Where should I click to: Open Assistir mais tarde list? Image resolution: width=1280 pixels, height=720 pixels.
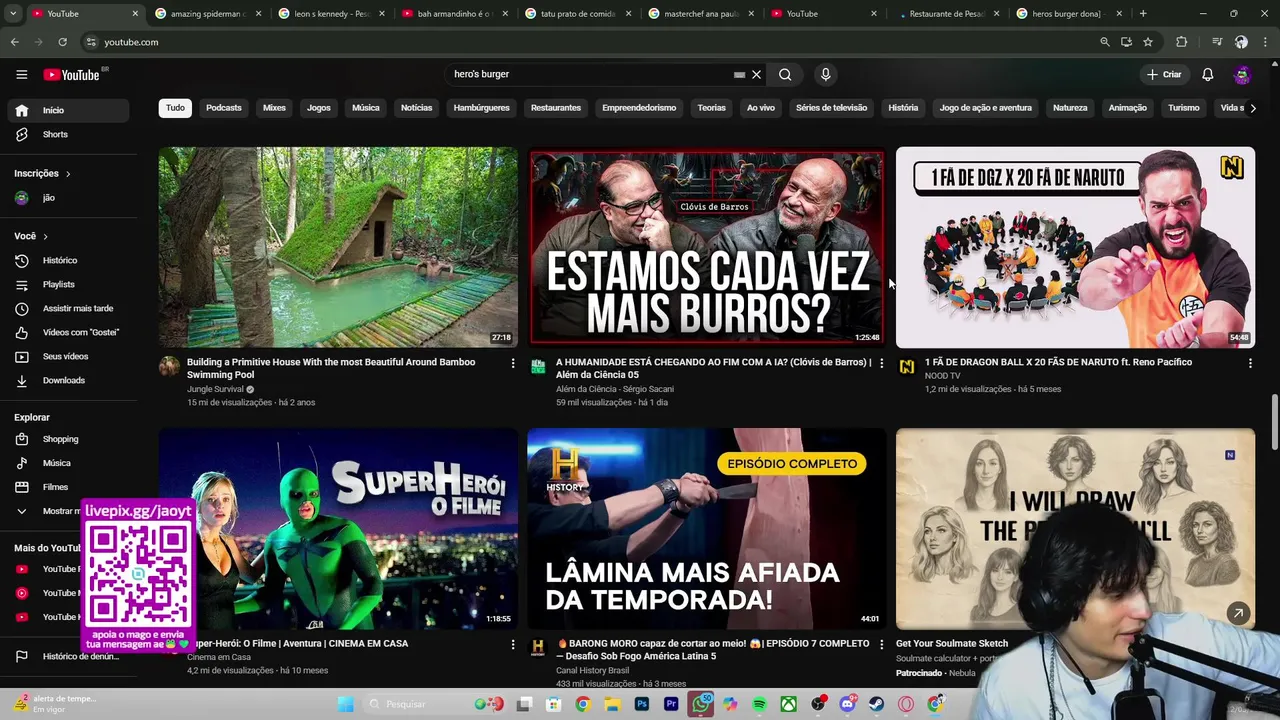tap(68, 308)
